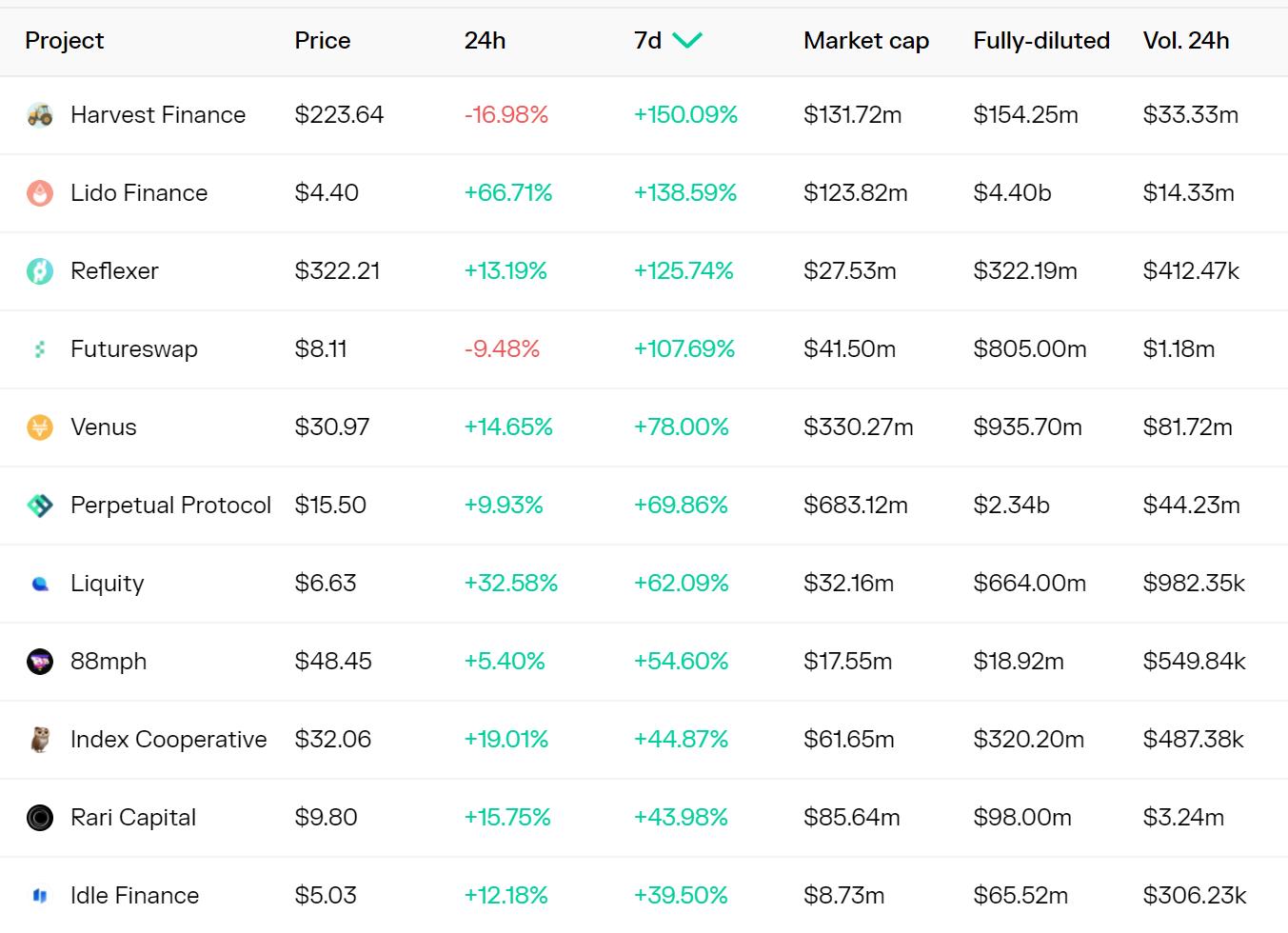Screen dimensions: 1288x933
Task: Click the Lido Finance logo icon
Action: pyautogui.click(x=40, y=193)
